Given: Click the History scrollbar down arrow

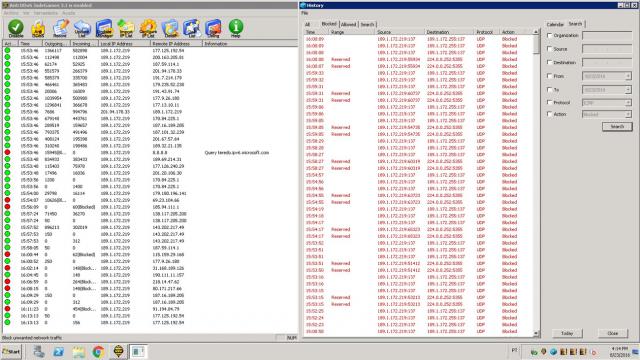Looking at the screenshot, I should 536,333.
